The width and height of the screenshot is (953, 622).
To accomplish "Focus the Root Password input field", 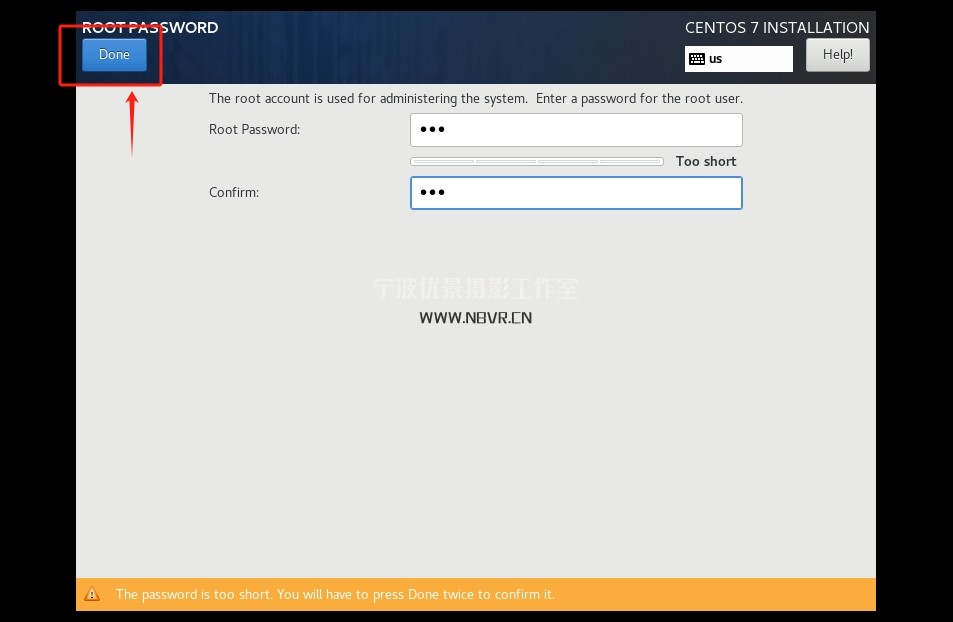I will pyautogui.click(x=576, y=130).
